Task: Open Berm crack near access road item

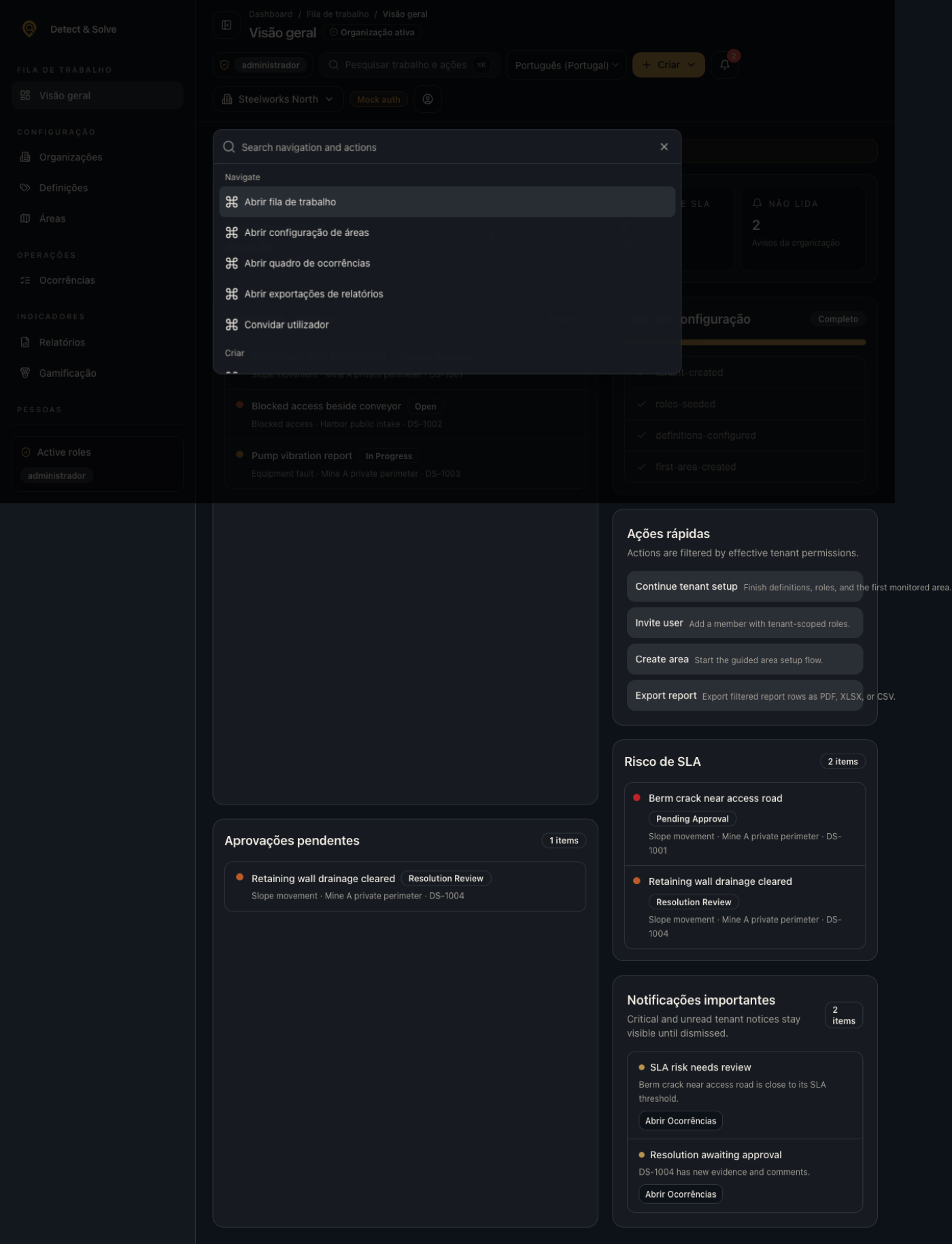Action: 745,824
